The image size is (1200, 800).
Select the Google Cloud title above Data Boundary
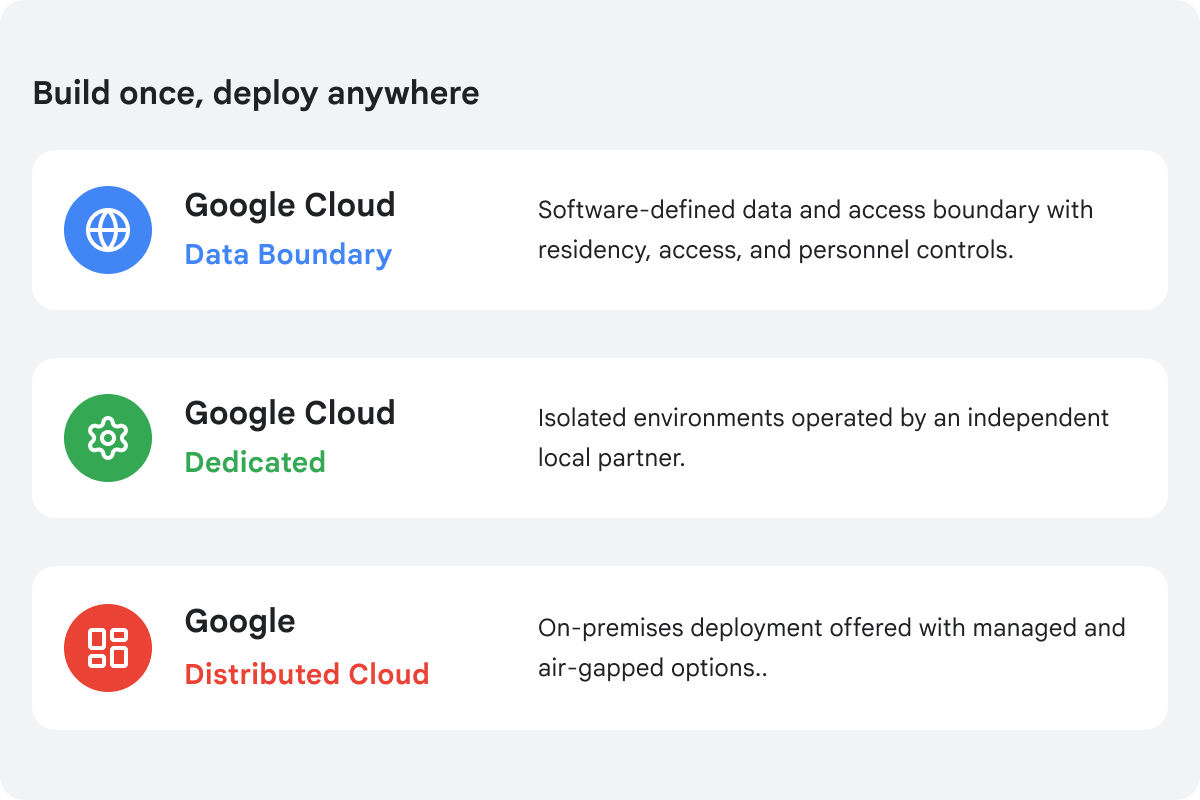290,205
